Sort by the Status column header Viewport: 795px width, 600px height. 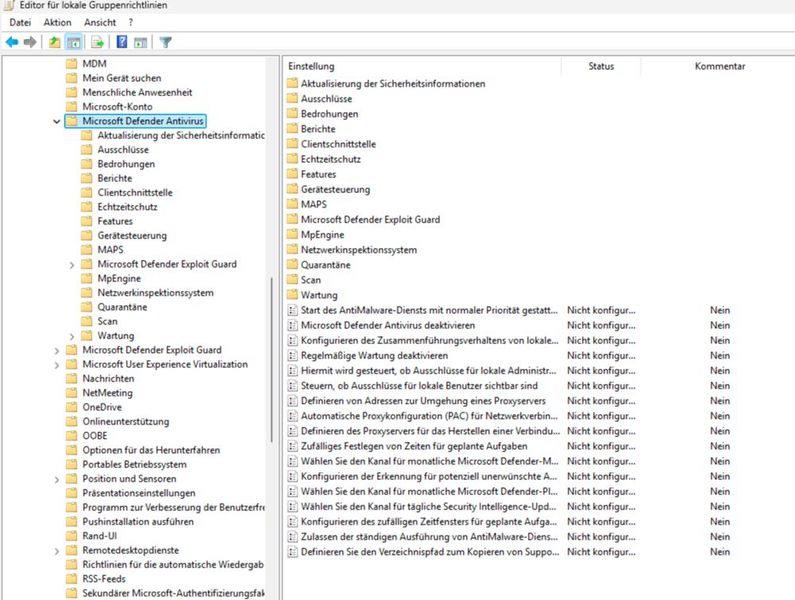(x=601, y=66)
